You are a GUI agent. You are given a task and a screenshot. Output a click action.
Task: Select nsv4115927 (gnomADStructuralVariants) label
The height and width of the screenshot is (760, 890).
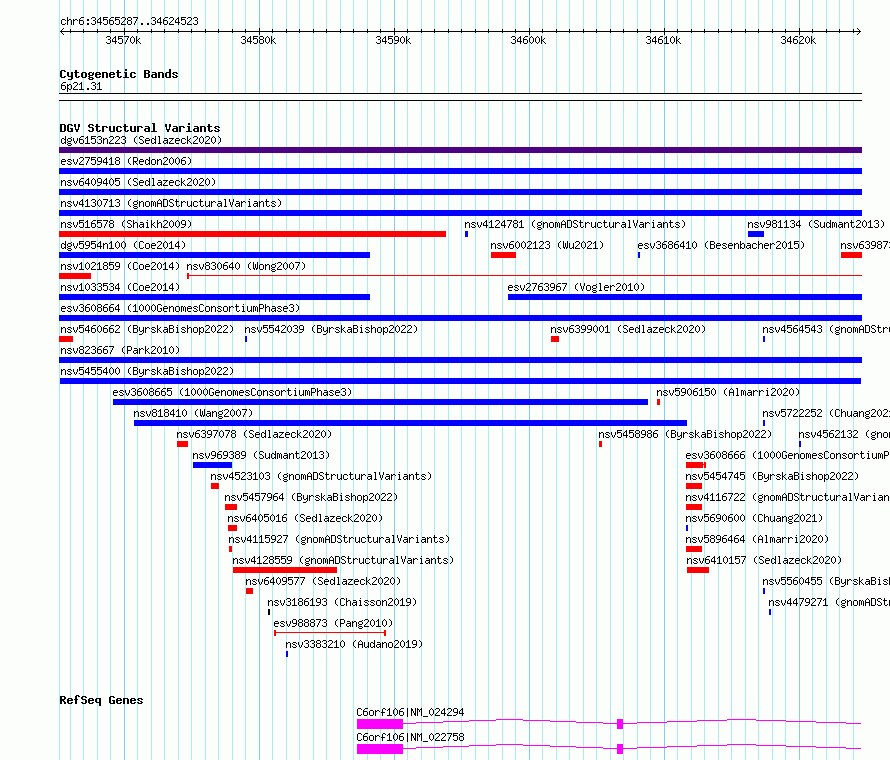[x=339, y=539]
